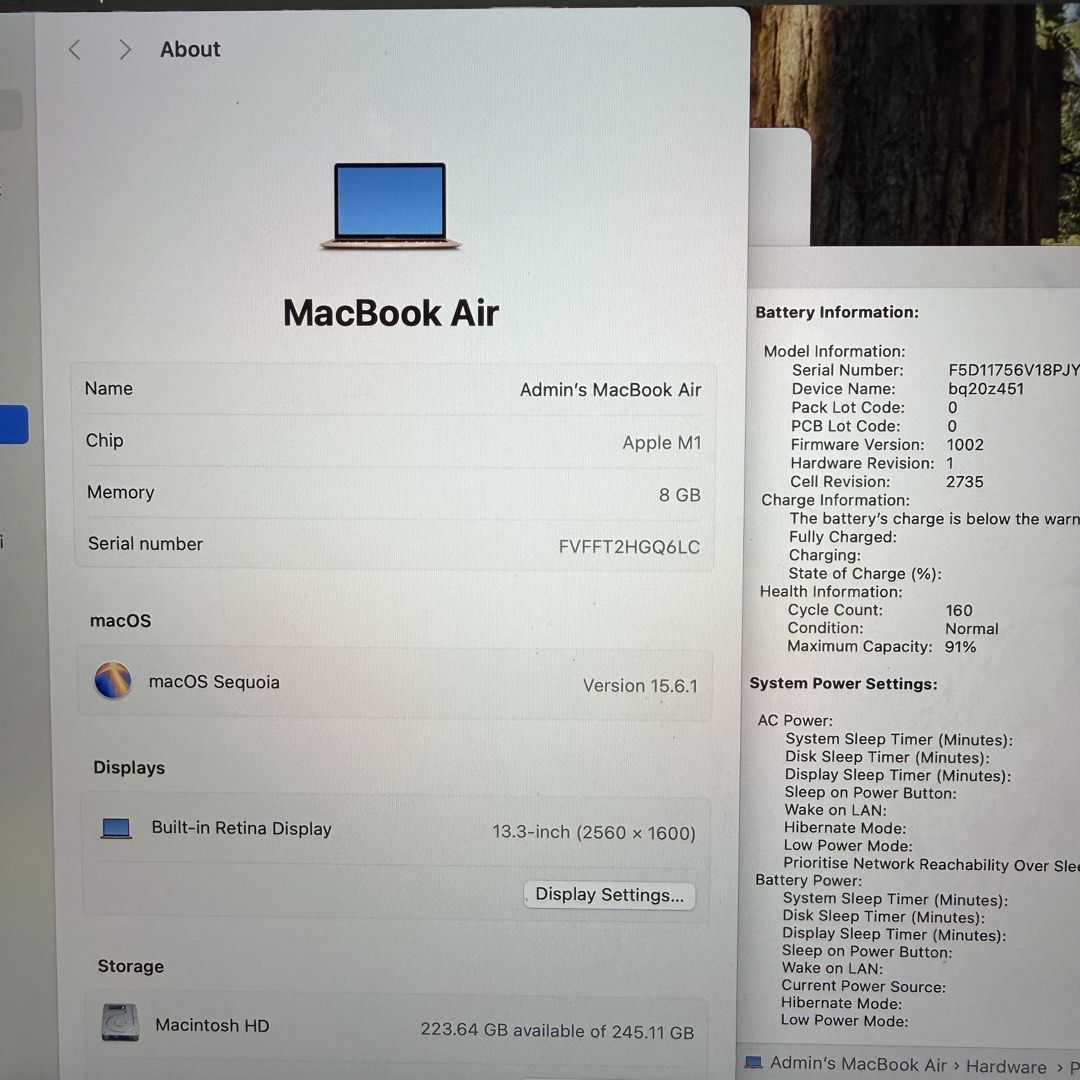The image size is (1080, 1080).
Task: Select the highlighted blue sidebar item
Action: pos(14,424)
